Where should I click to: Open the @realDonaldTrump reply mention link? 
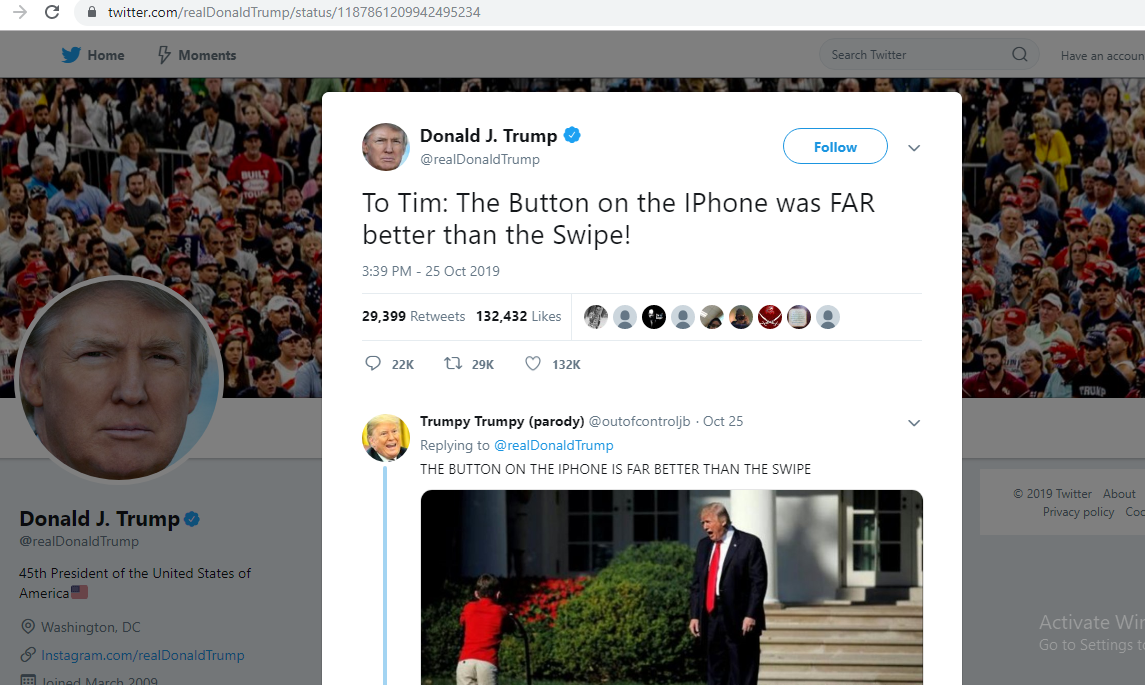[x=554, y=445]
